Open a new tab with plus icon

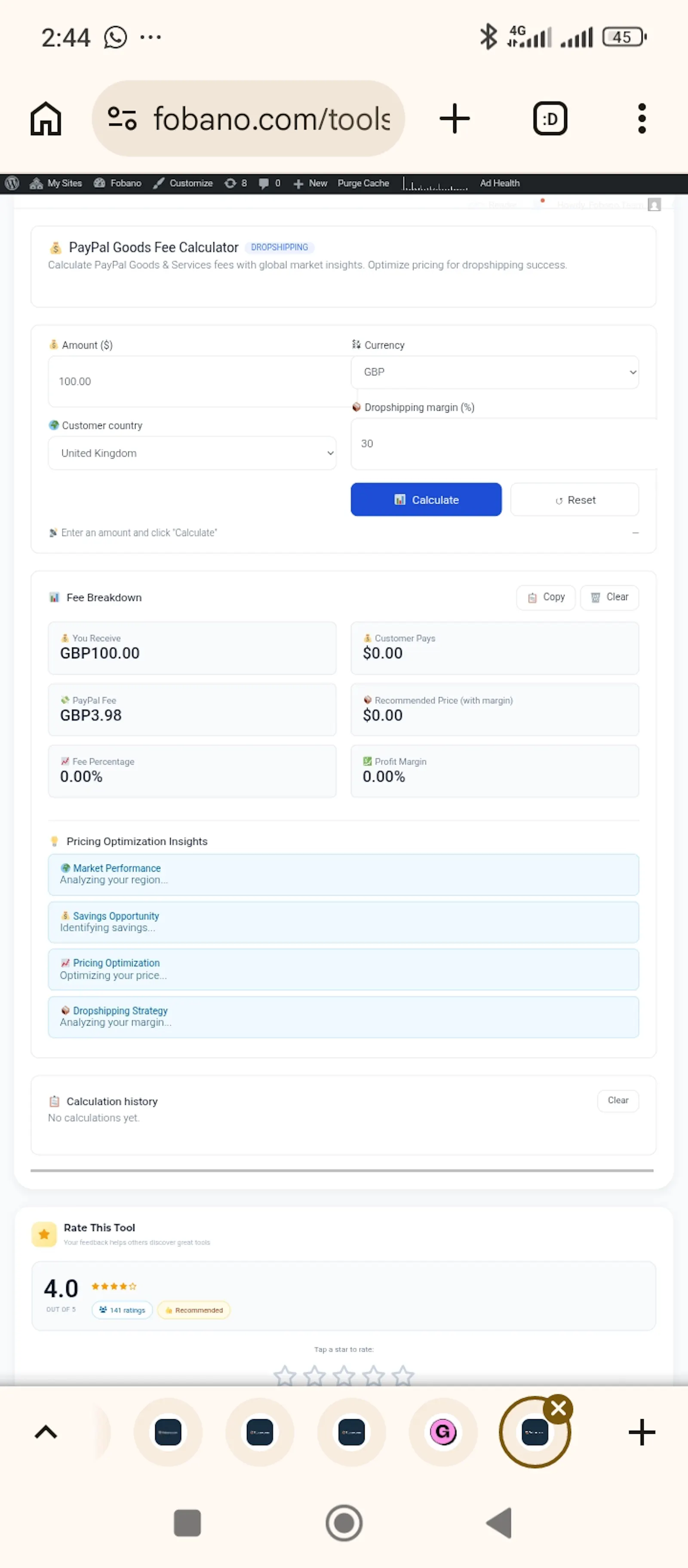pyautogui.click(x=455, y=119)
